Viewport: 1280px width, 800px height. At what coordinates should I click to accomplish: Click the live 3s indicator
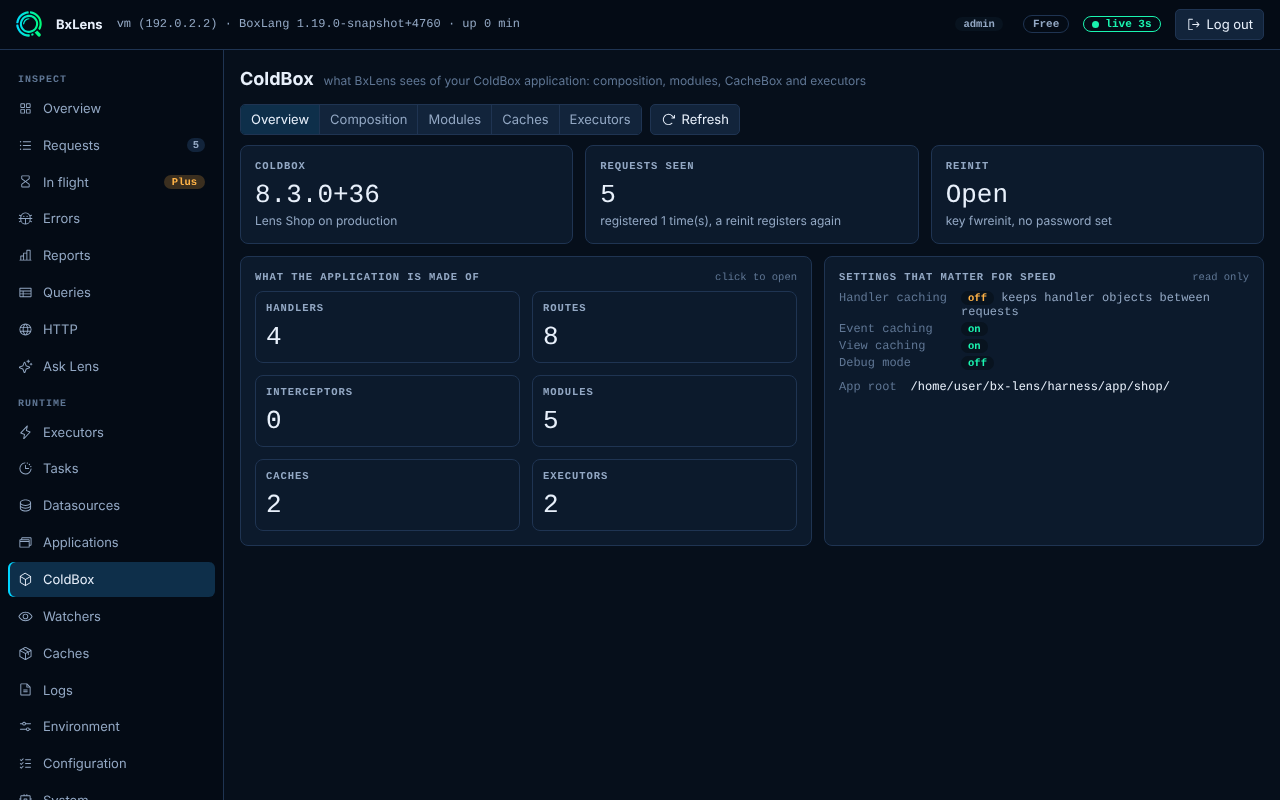(1122, 24)
